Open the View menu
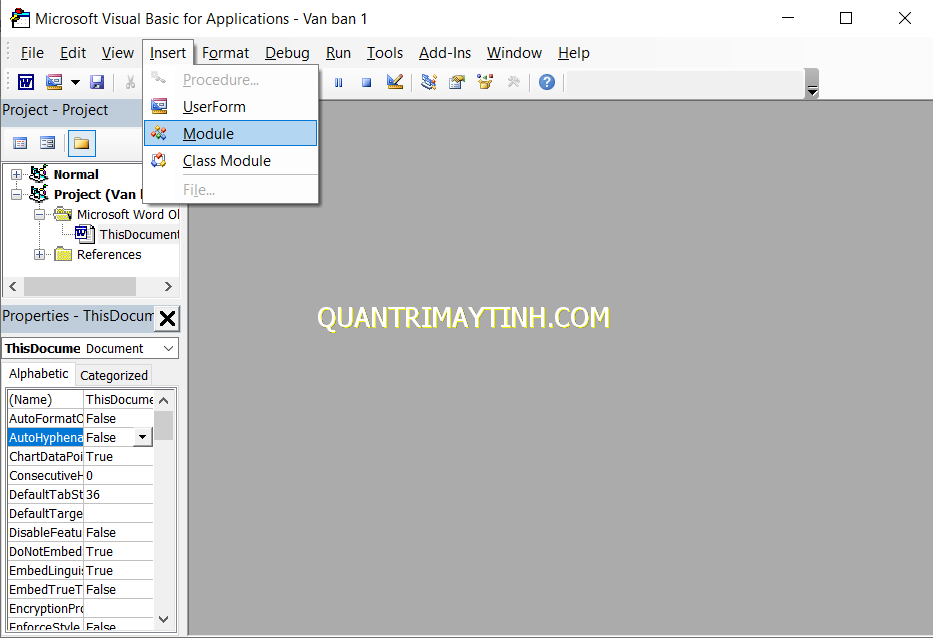The width and height of the screenshot is (933, 638). pos(118,53)
